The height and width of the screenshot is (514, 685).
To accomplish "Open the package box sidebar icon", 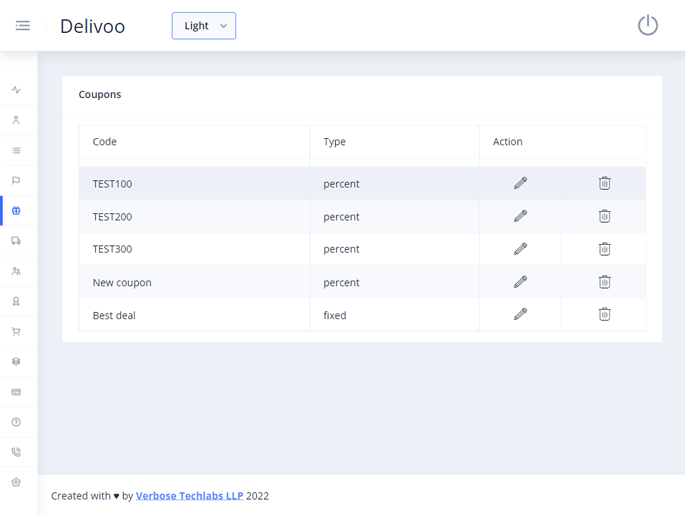I will [16, 362].
